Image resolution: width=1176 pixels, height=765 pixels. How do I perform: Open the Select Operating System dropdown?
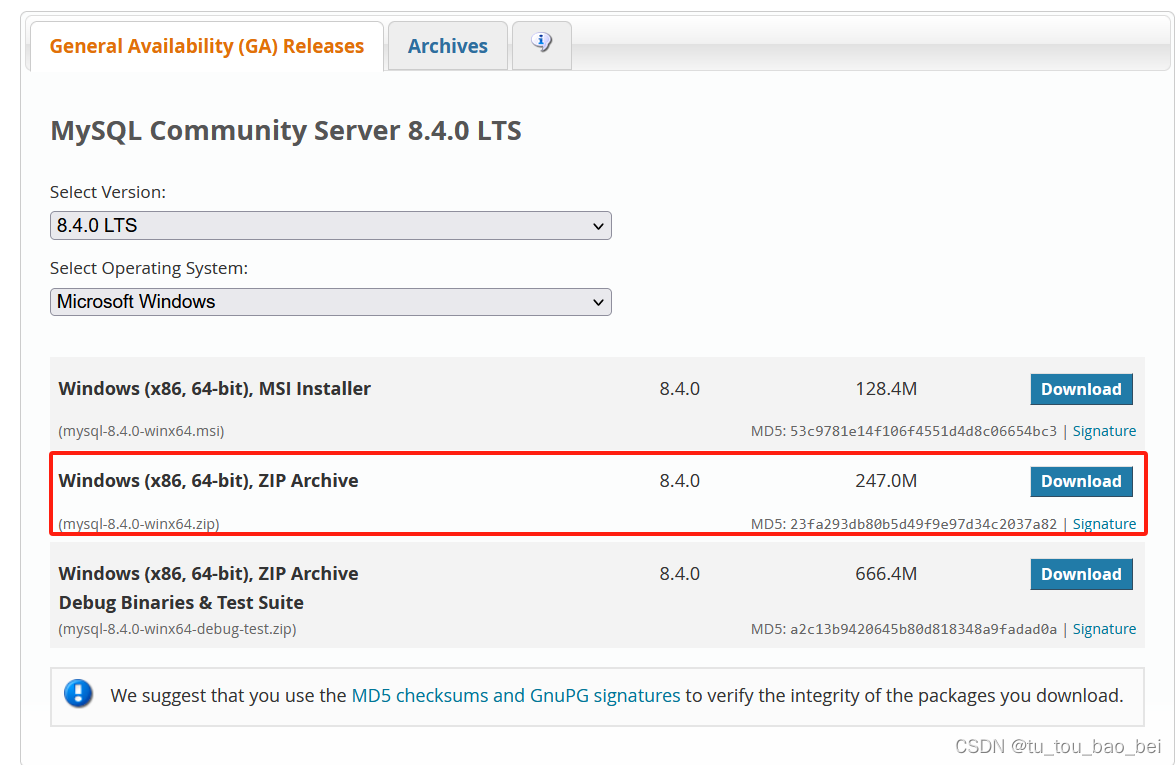331,302
